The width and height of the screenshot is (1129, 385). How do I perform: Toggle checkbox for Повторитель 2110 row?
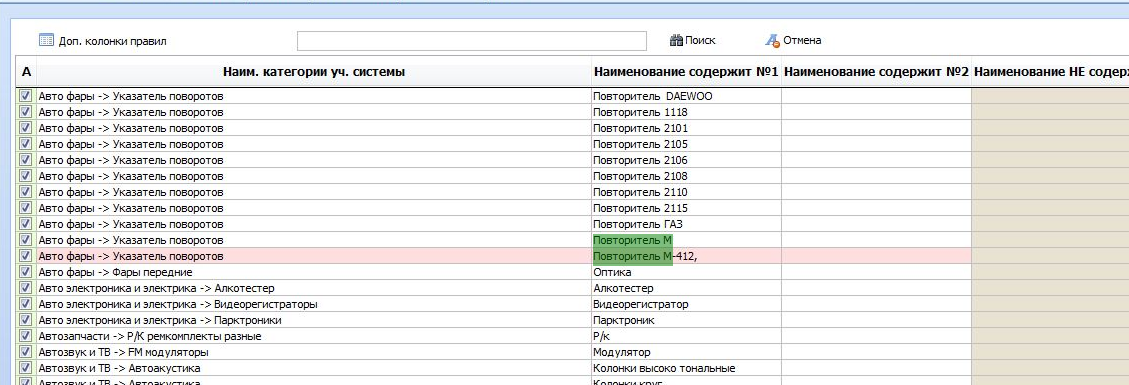25,192
